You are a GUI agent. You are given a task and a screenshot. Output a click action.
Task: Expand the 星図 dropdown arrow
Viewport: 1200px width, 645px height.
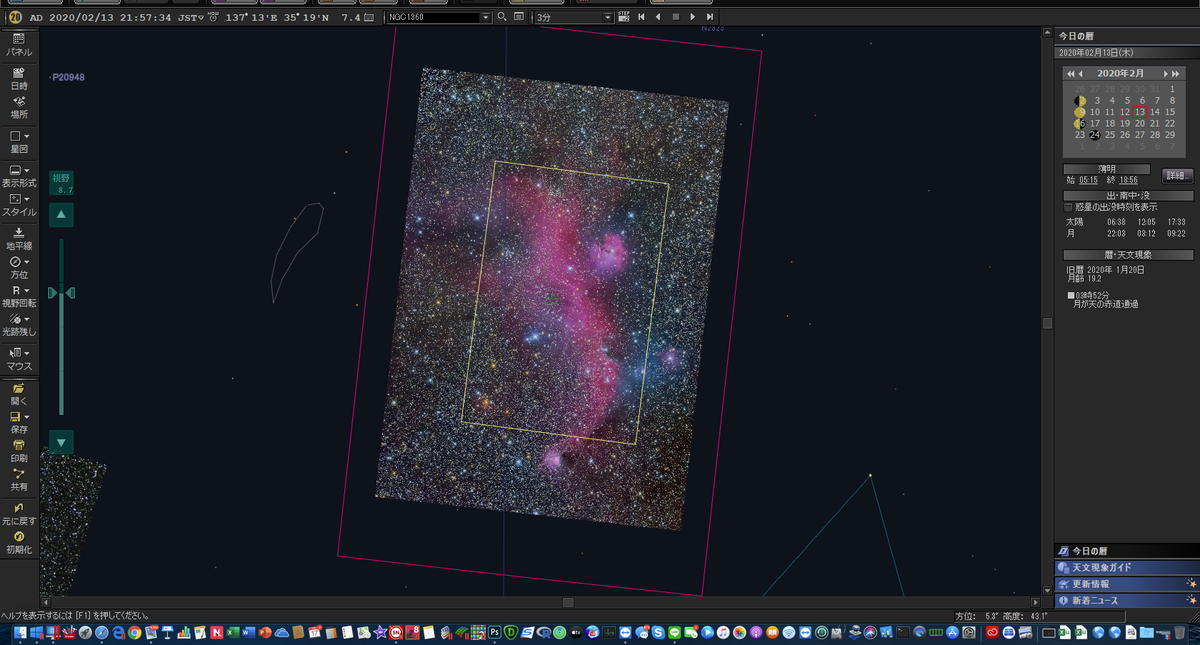pyautogui.click(x=27, y=136)
